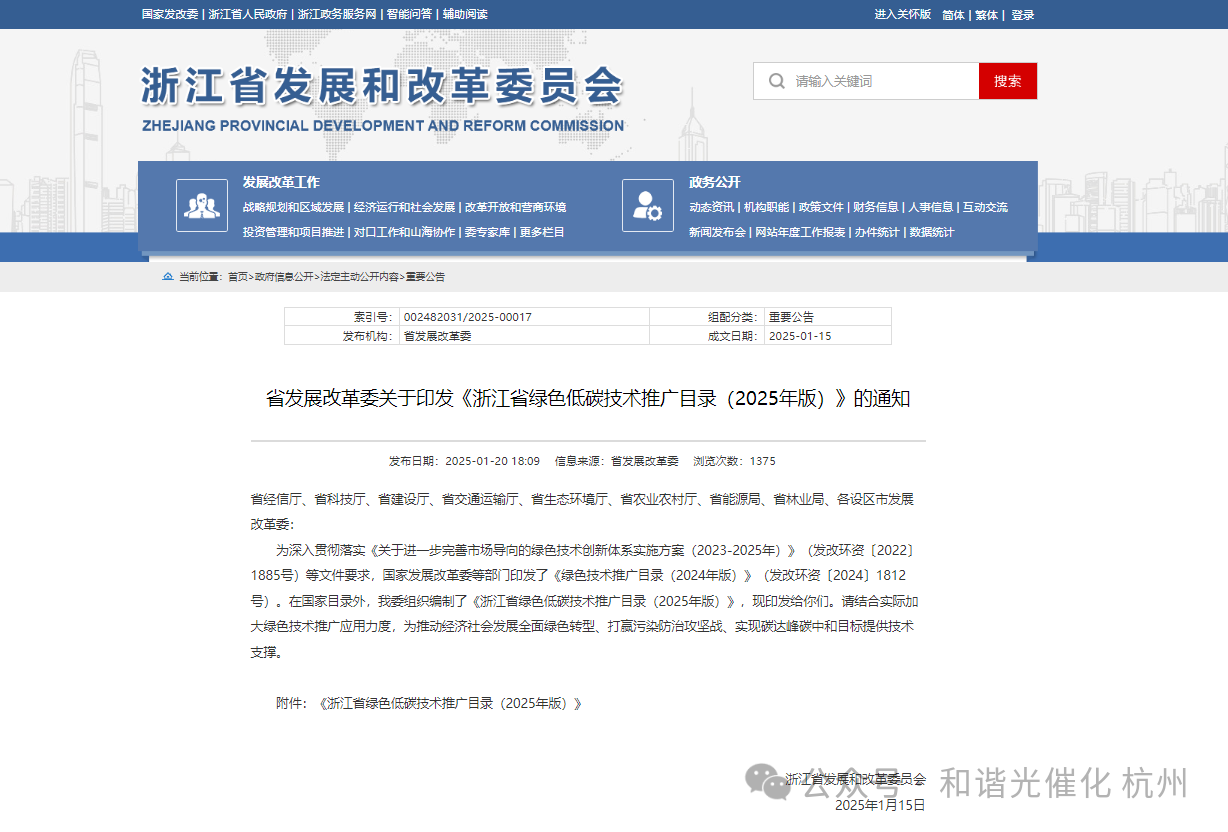Open 委专家库 menu item
Viewport: 1228px width, 832px height.
(487, 232)
